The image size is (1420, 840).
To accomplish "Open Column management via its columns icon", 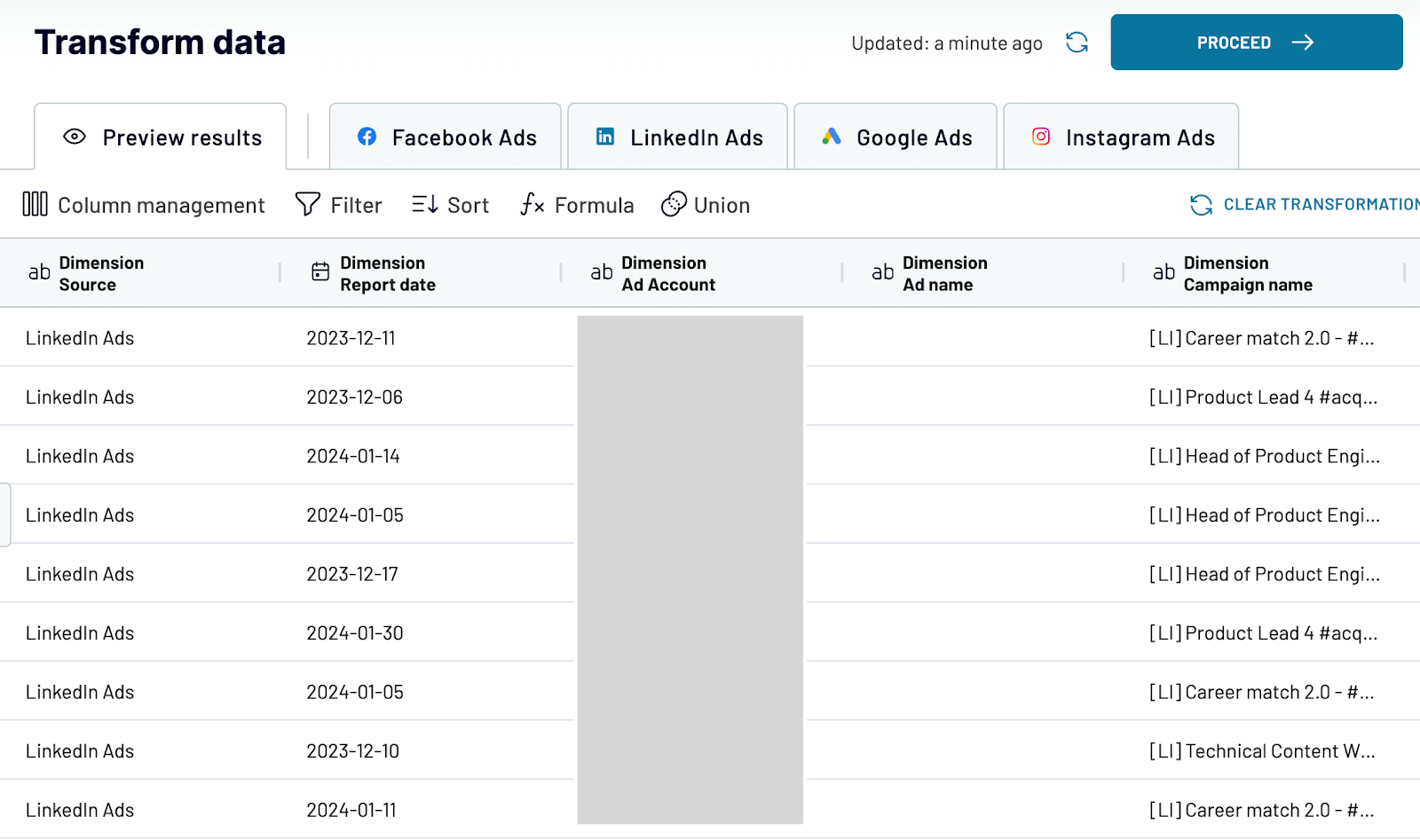I will pyautogui.click(x=35, y=204).
